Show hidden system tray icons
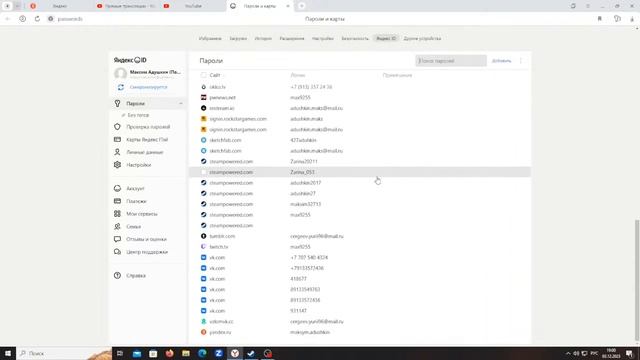The width and height of the screenshot is (640, 360). coord(568,353)
